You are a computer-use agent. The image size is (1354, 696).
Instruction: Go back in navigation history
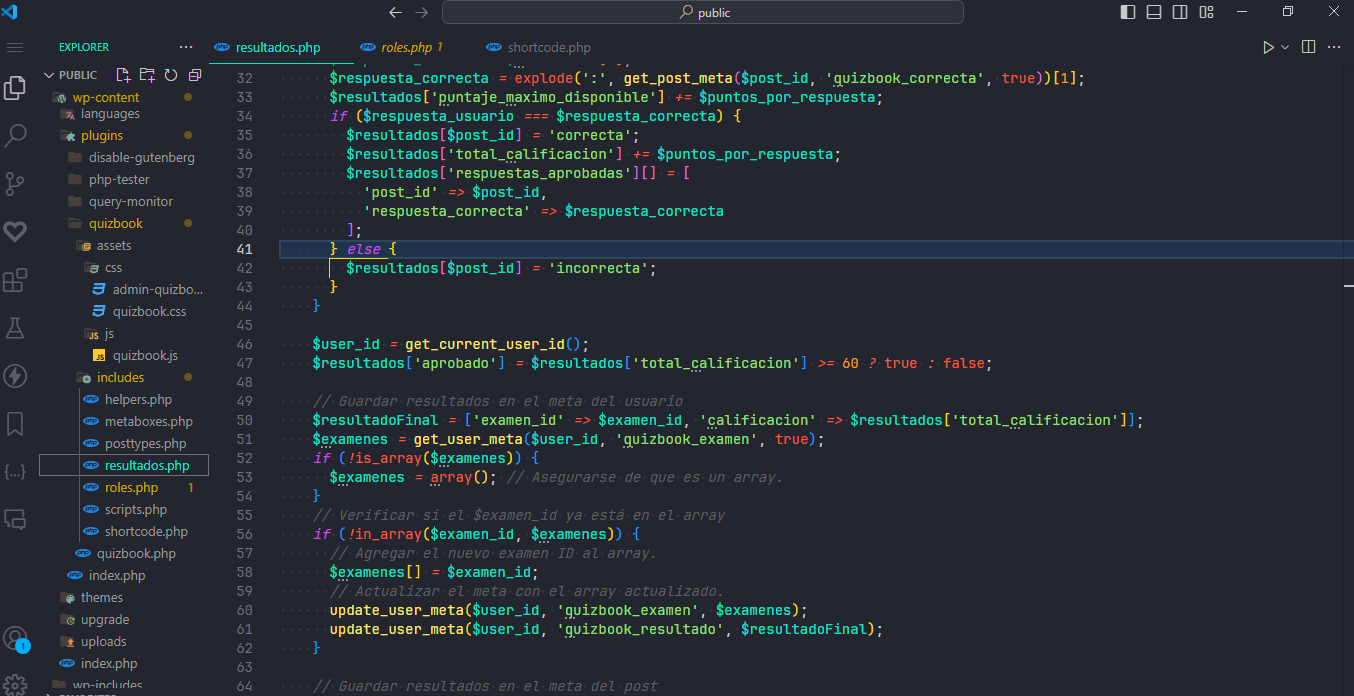coord(395,13)
